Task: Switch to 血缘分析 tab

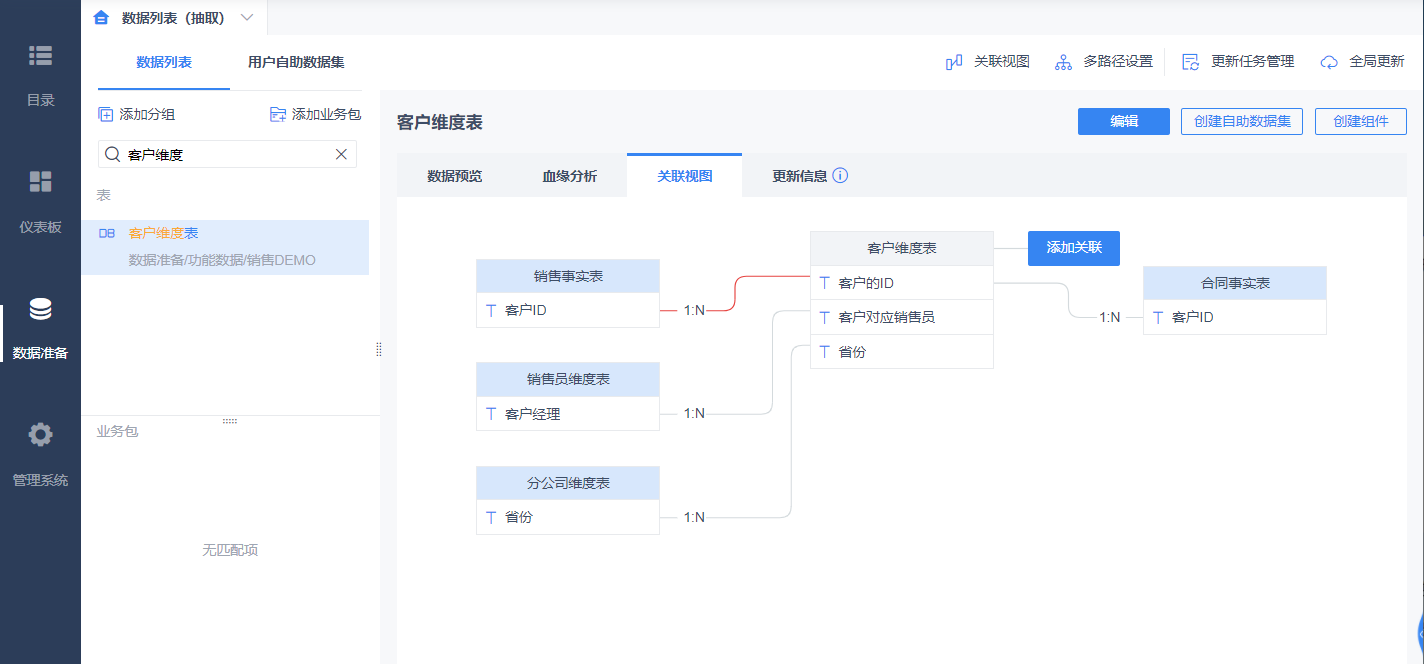Action: [569, 176]
